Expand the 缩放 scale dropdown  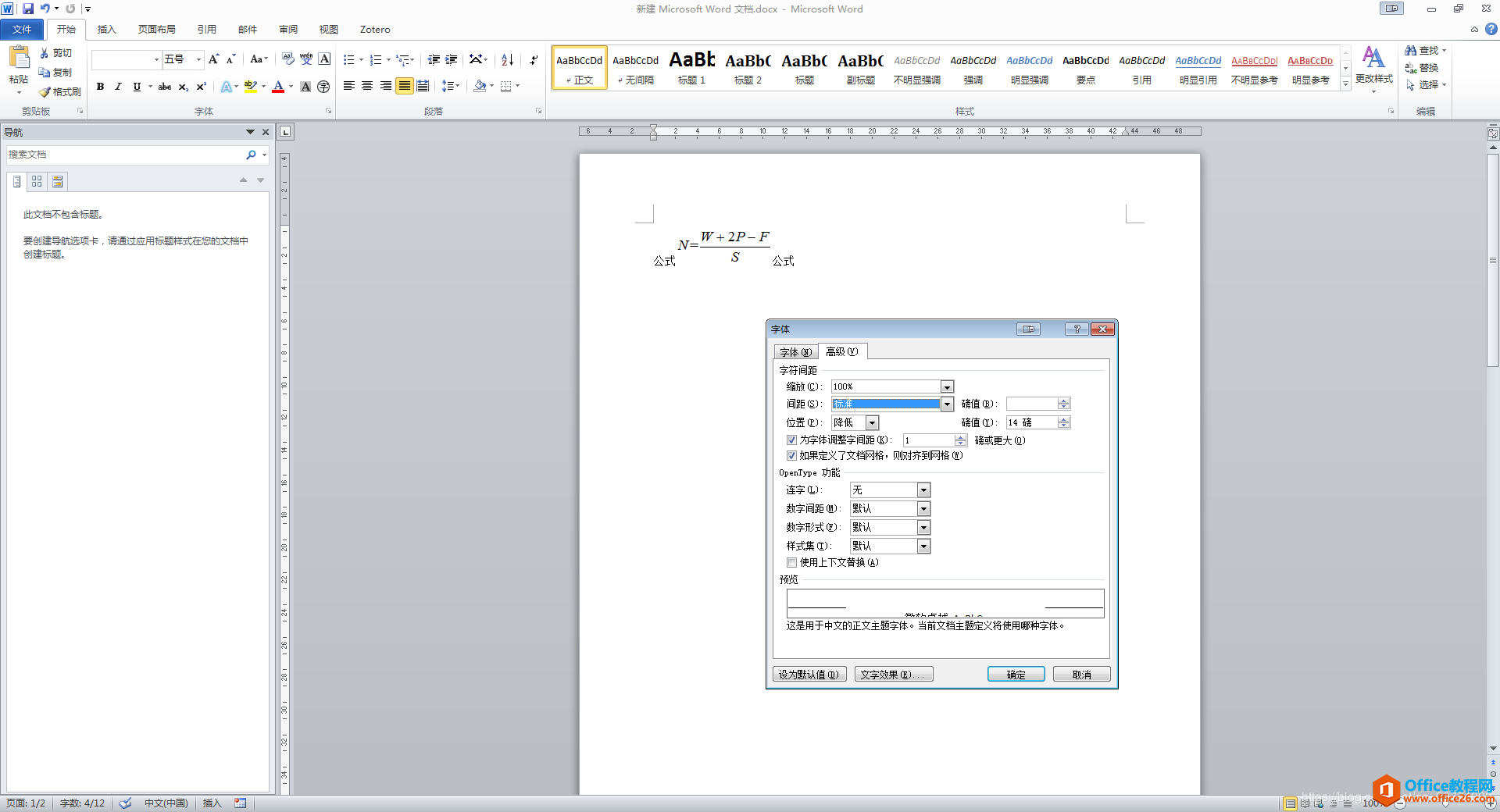(946, 386)
